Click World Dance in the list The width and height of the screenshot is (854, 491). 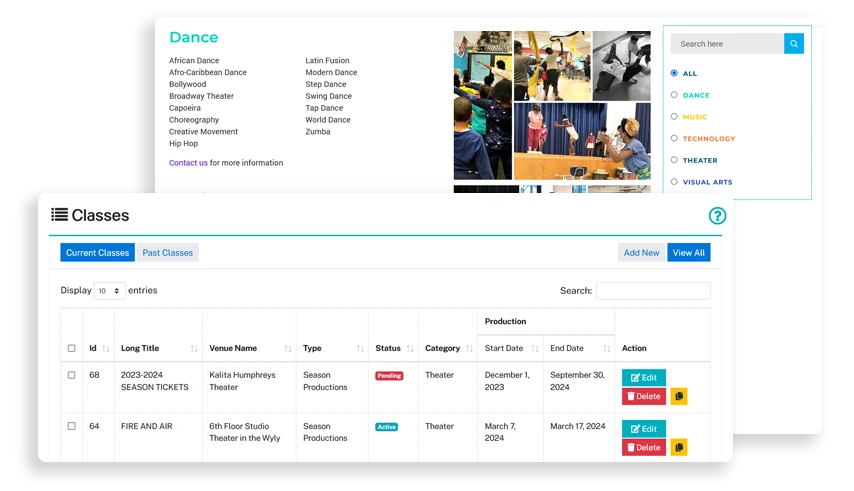pos(328,120)
